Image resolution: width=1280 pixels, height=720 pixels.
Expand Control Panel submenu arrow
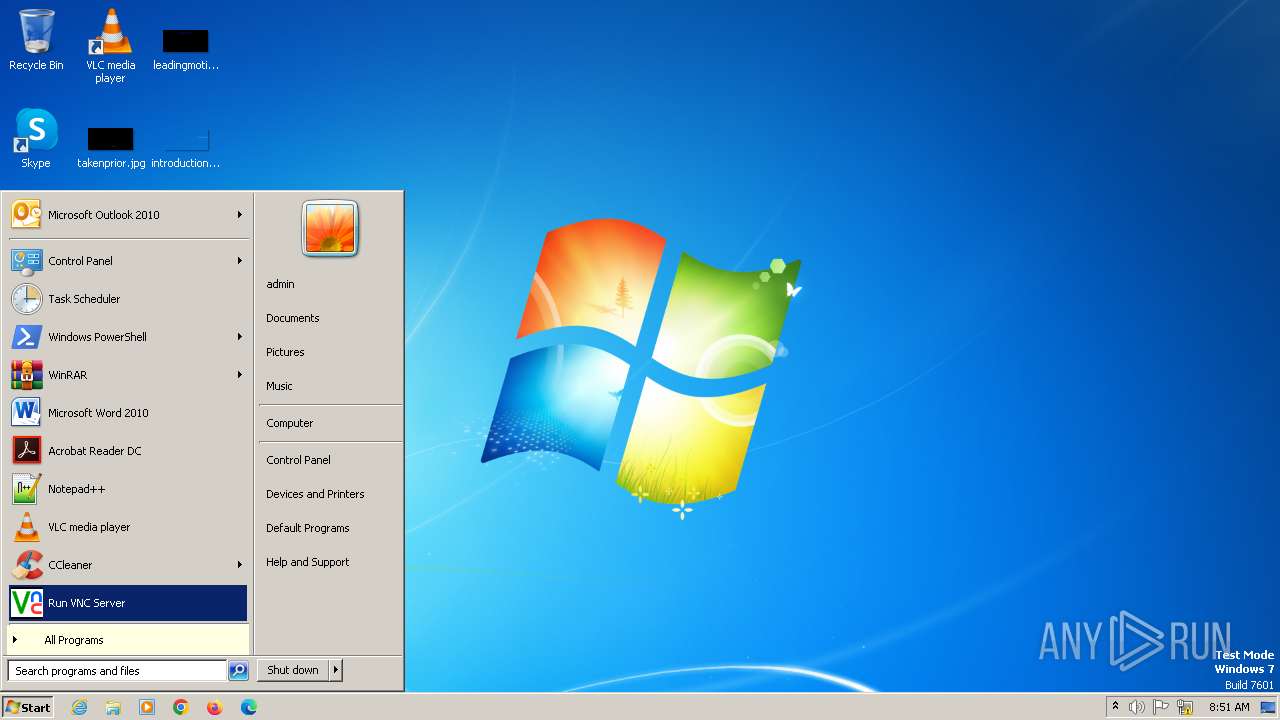[240, 260]
